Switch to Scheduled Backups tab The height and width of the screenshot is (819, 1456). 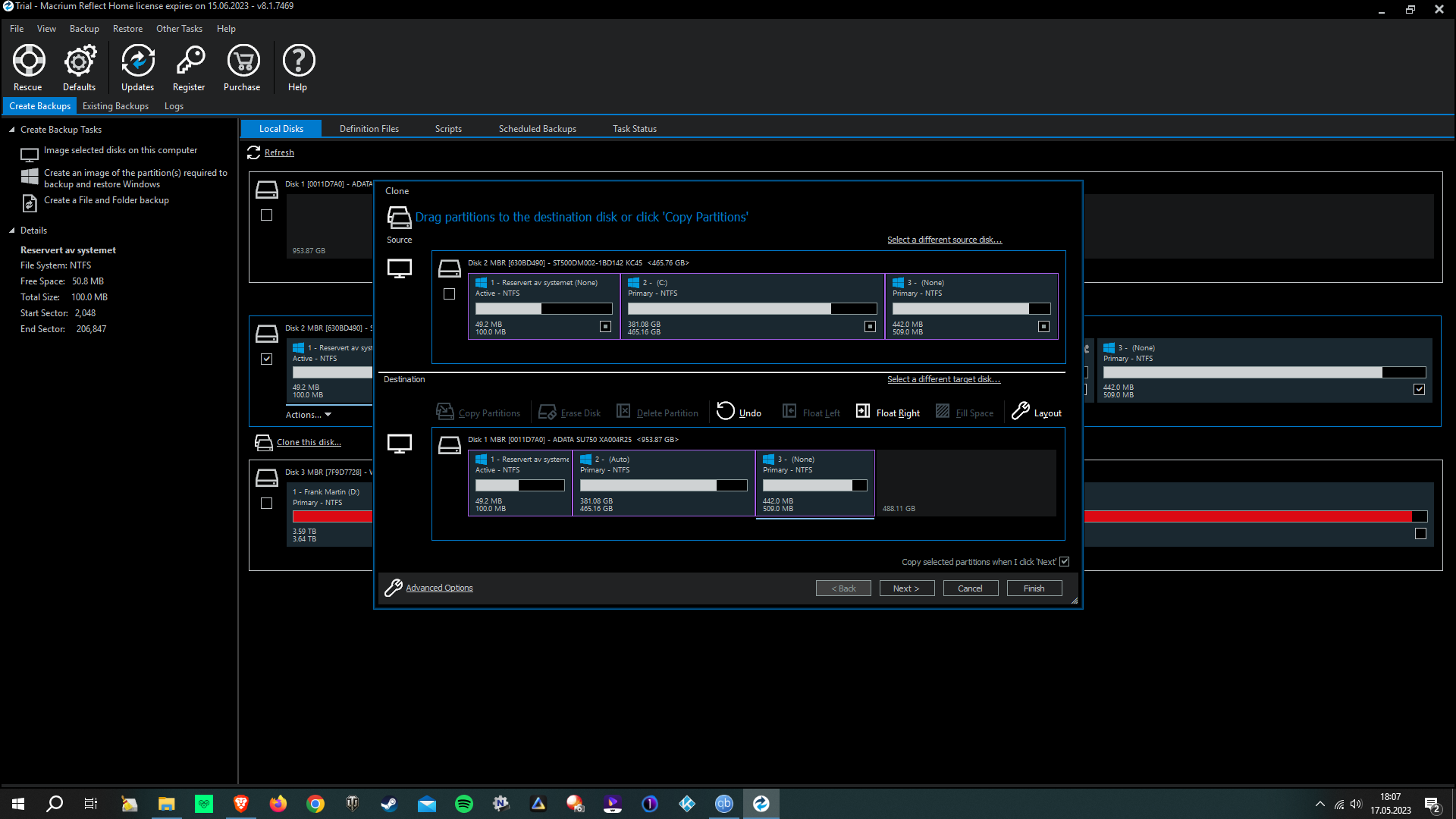(538, 129)
